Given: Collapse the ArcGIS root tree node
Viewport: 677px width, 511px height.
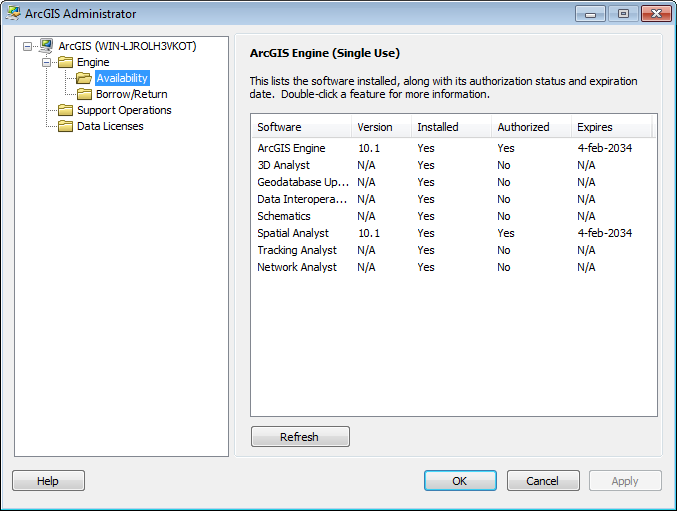Looking at the screenshot, I should (28, 46).
